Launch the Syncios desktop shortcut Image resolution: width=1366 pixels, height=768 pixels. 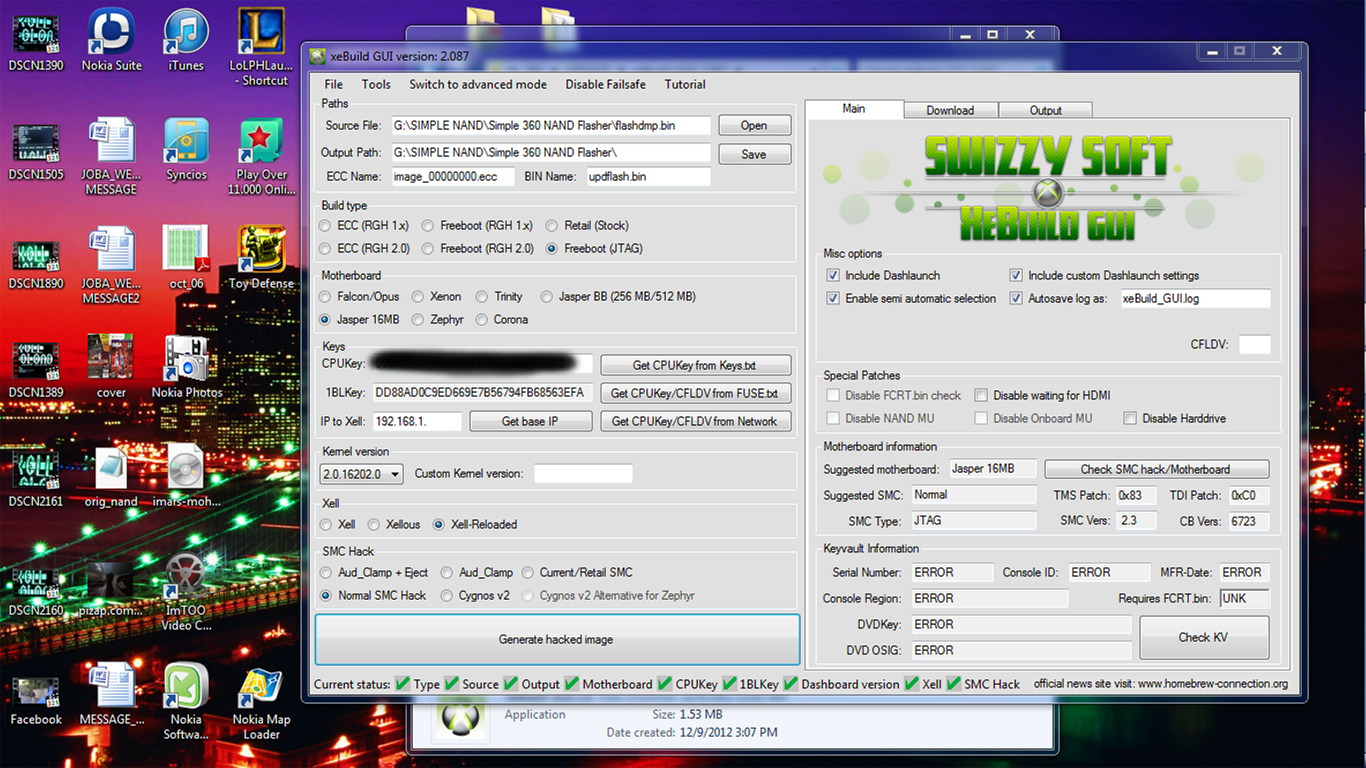[x=186, y=149]
